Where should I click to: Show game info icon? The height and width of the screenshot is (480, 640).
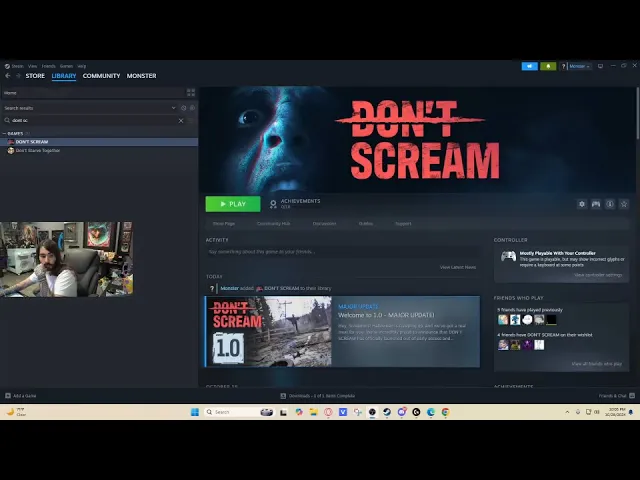click(610, 204)
